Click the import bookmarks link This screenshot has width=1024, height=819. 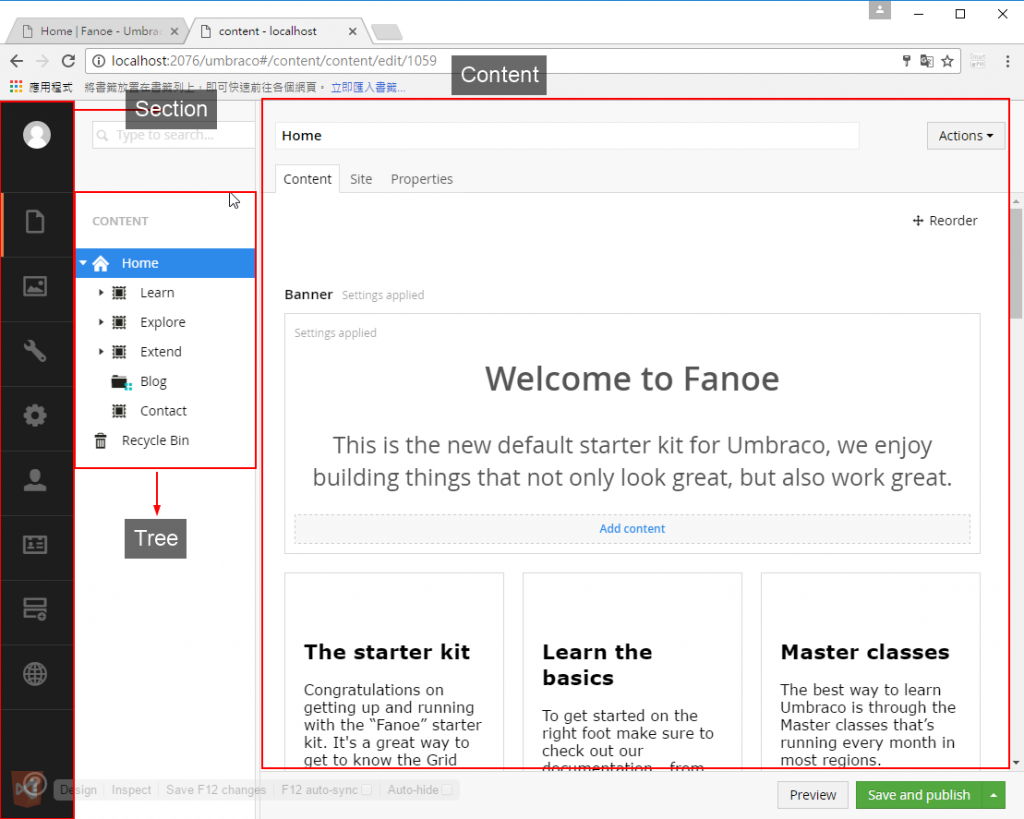coord(368,87)
